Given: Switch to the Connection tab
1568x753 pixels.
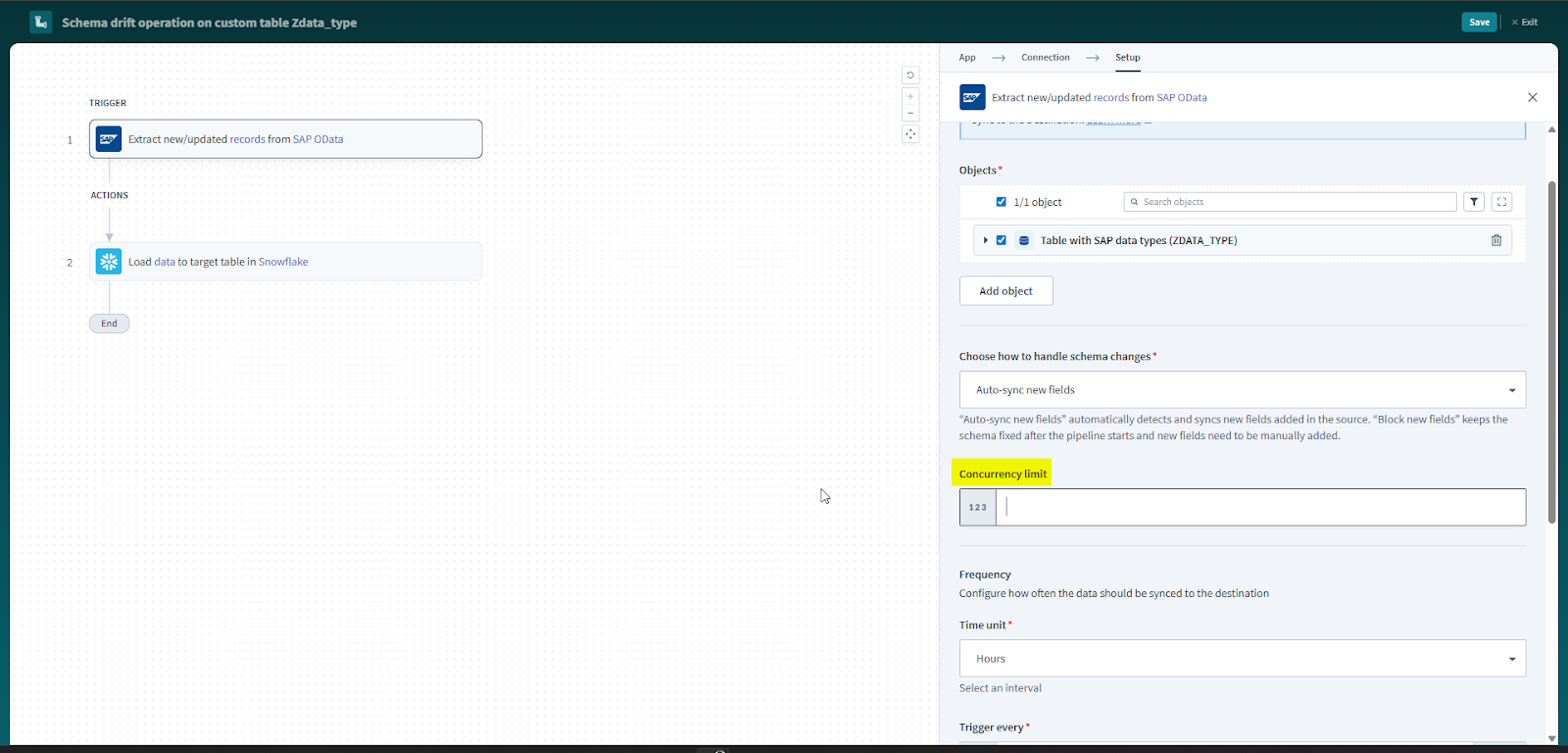Looking at the screenshot, I should click(1045, 58).
